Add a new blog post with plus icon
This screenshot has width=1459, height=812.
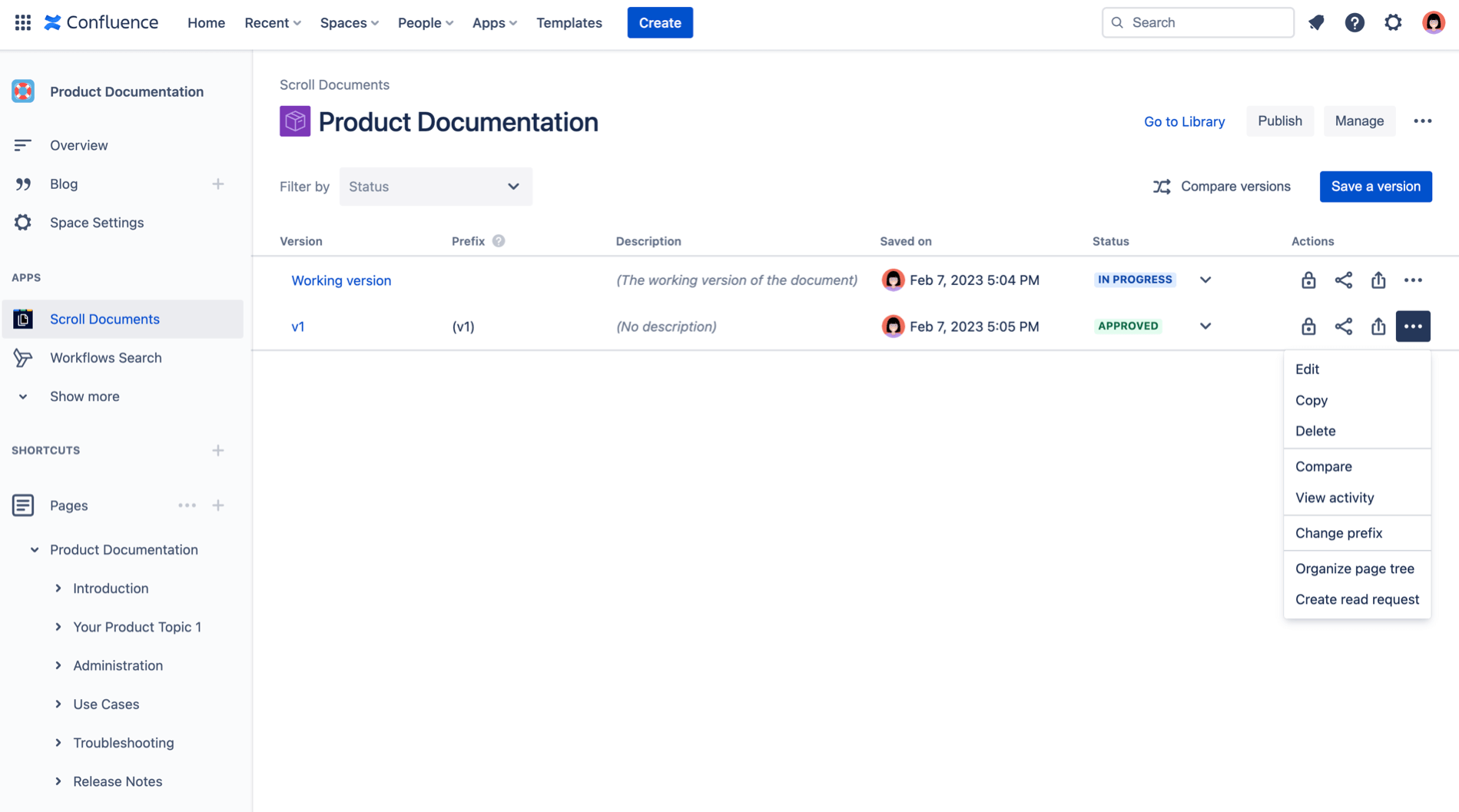[x=218, y=184]
